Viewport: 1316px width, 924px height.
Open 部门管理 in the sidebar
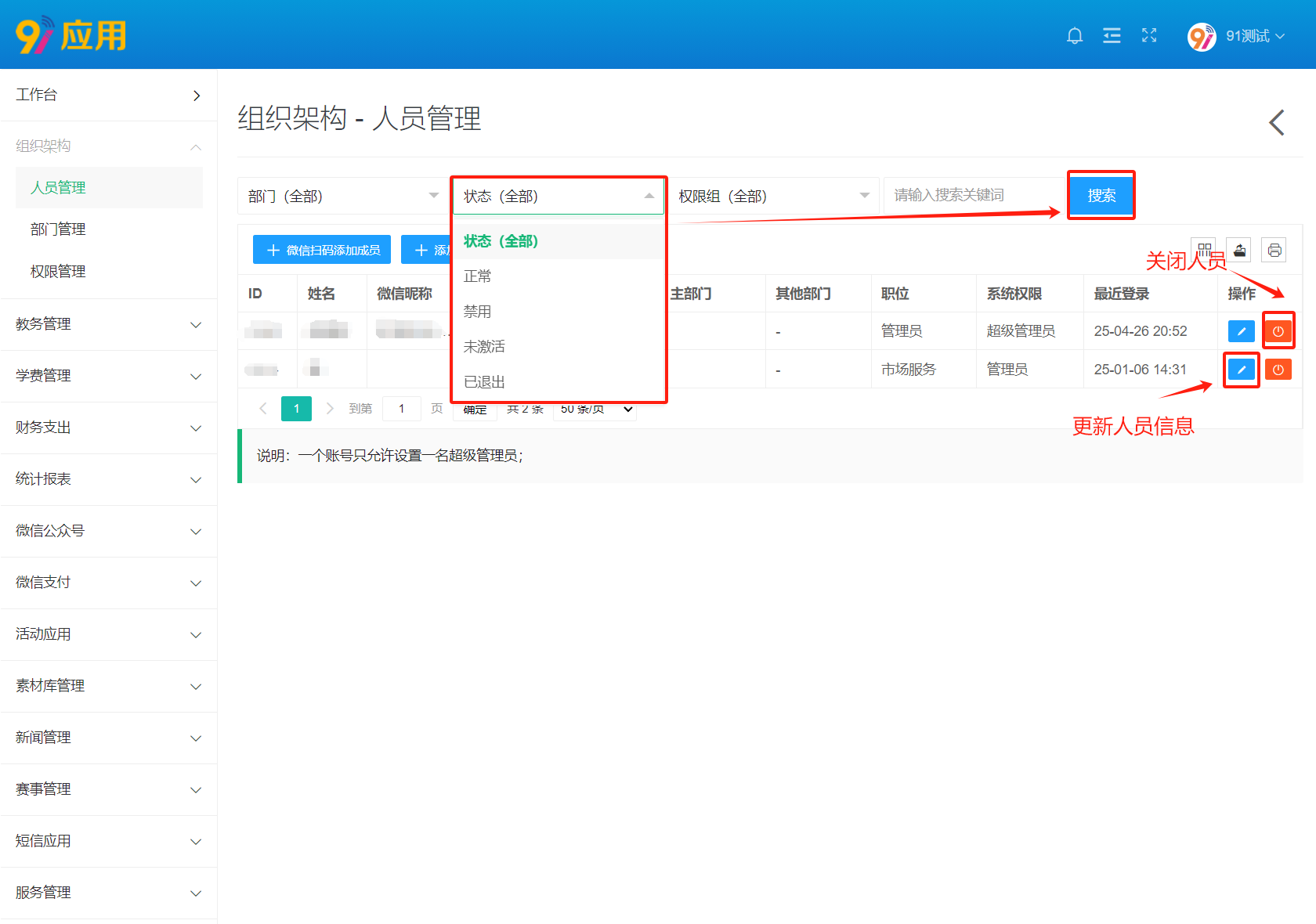(x=58, y=229)
